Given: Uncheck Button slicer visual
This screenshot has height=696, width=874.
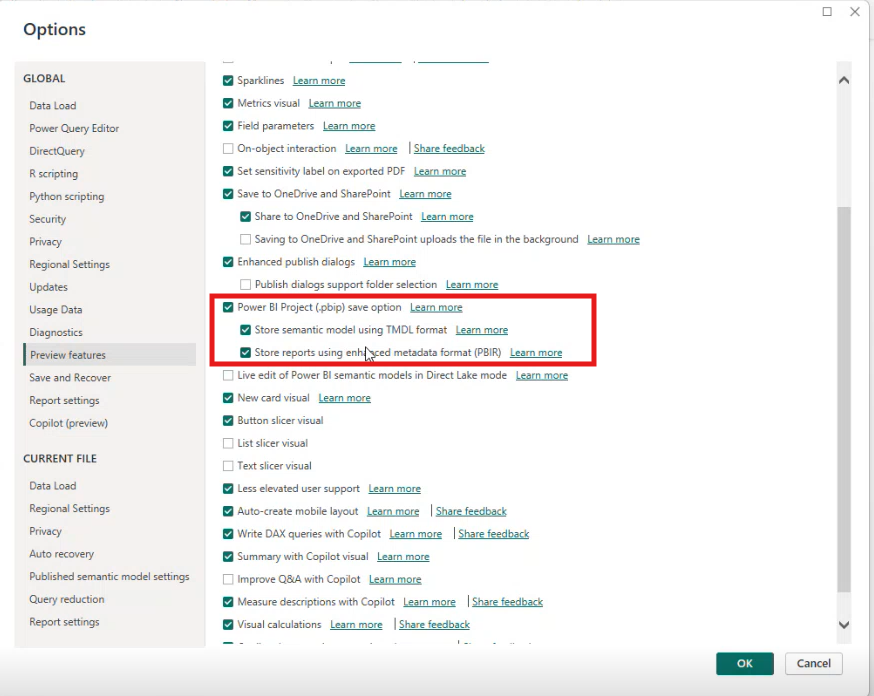Looking at the screenshot, I should click(x=228, y=421).
